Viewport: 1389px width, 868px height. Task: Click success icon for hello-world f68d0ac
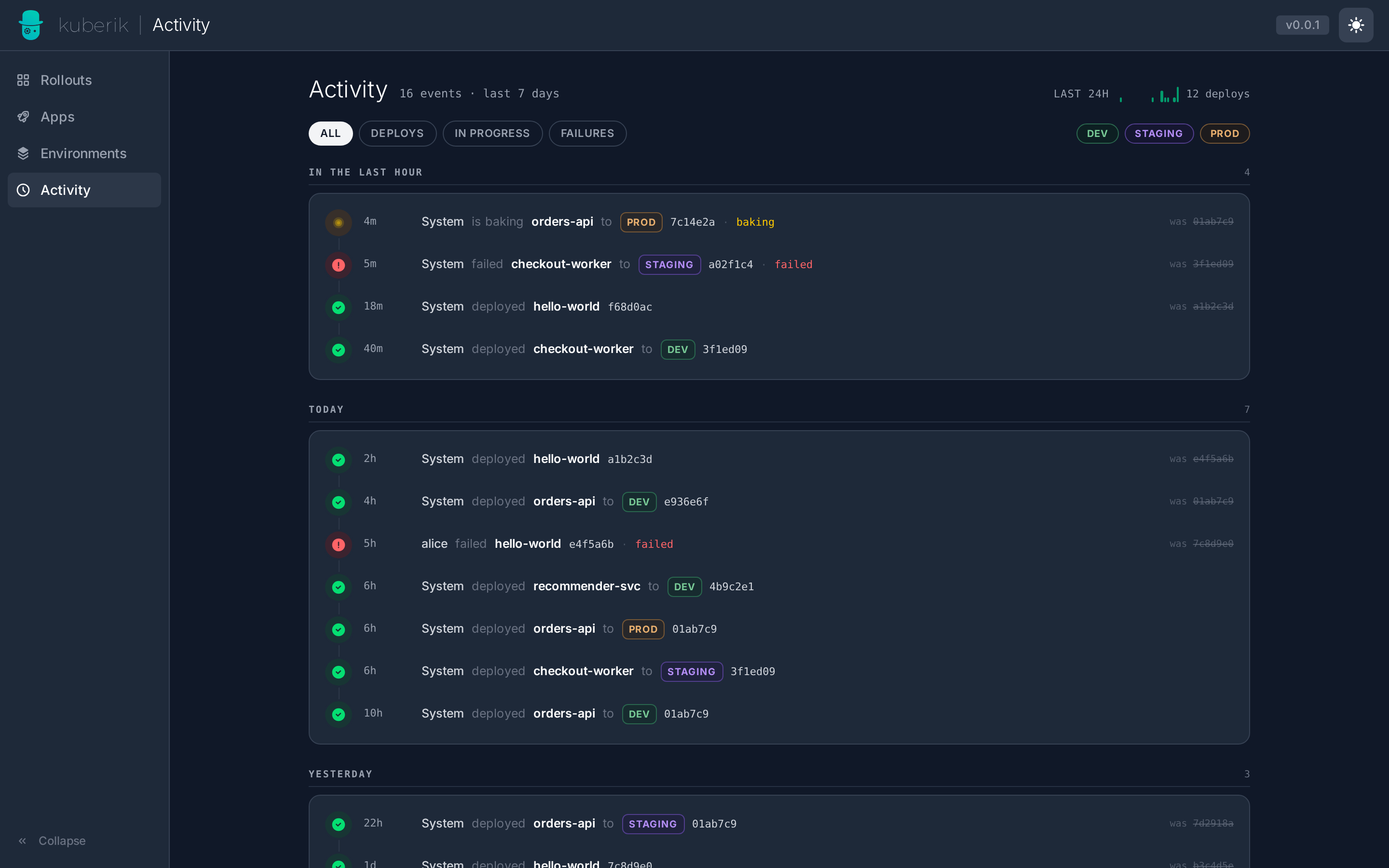pyautogui.click(x=339, y=308)
